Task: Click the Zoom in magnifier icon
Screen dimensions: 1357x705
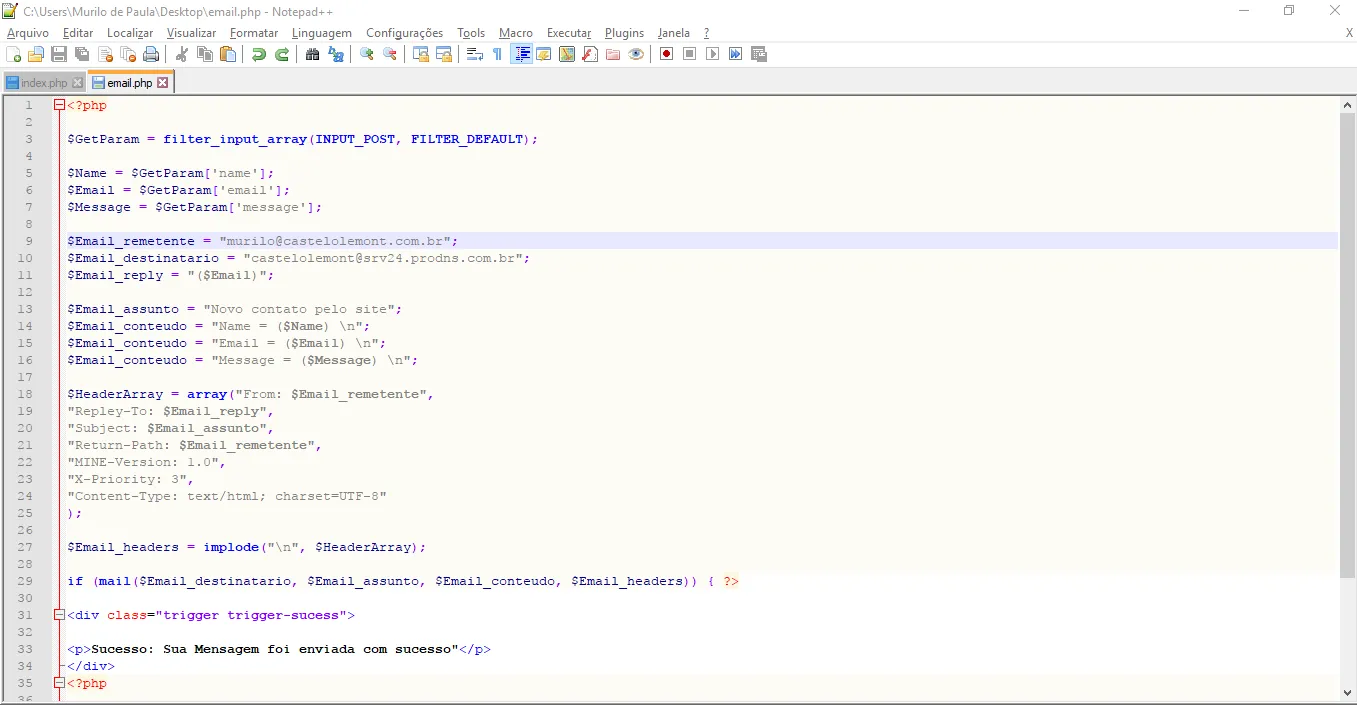Action: tap(367, 54)
